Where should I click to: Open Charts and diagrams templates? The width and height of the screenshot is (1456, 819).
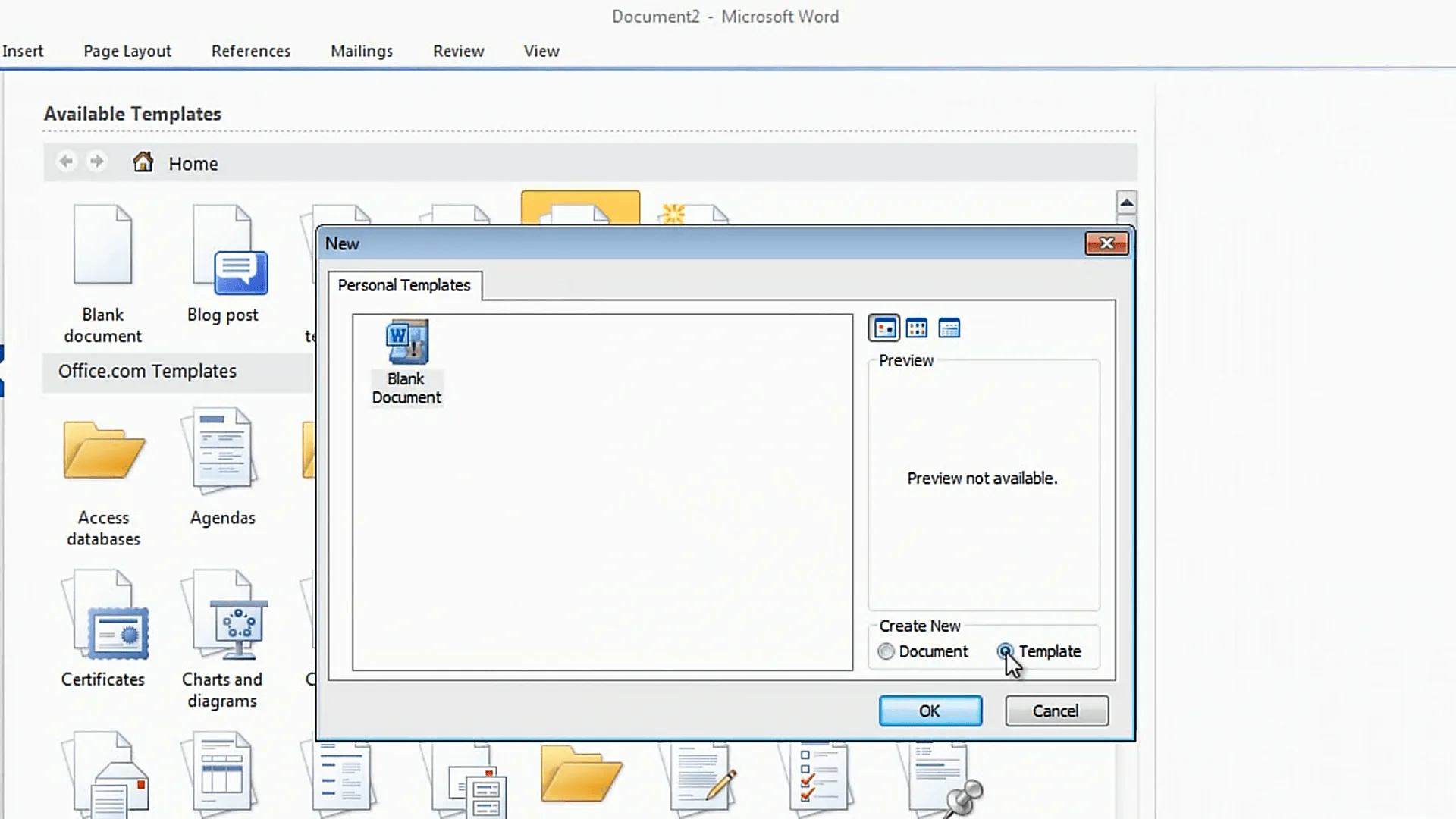pyautogui.click(x=223, y=616)
